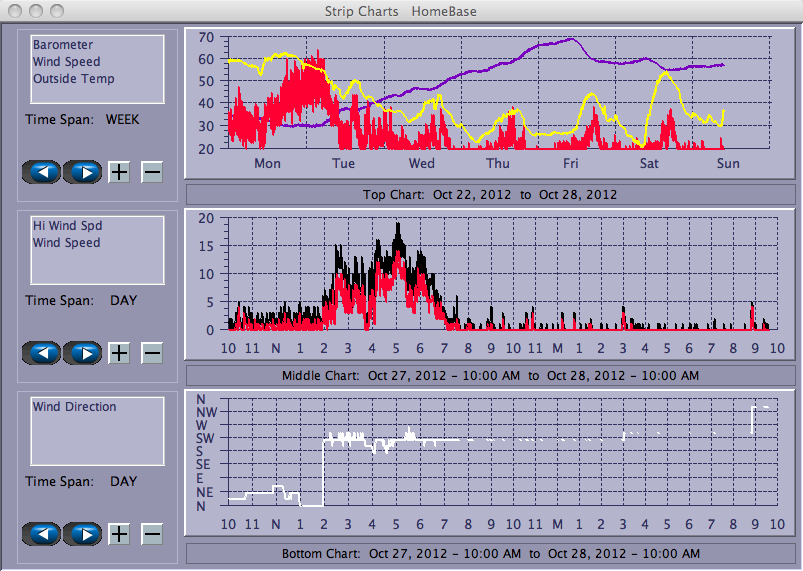The width and height of the screenshot is (803, 571).
Task: Pick Wind Speed in the middle chart list
Action: [66, 243]
